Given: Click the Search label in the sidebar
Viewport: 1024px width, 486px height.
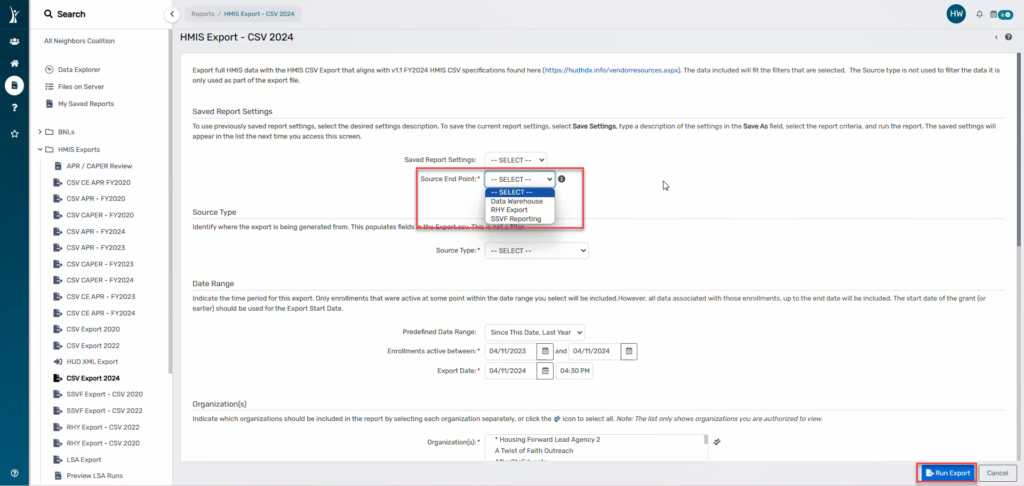Looking at the screenshot, I should (x=71, y=14).
